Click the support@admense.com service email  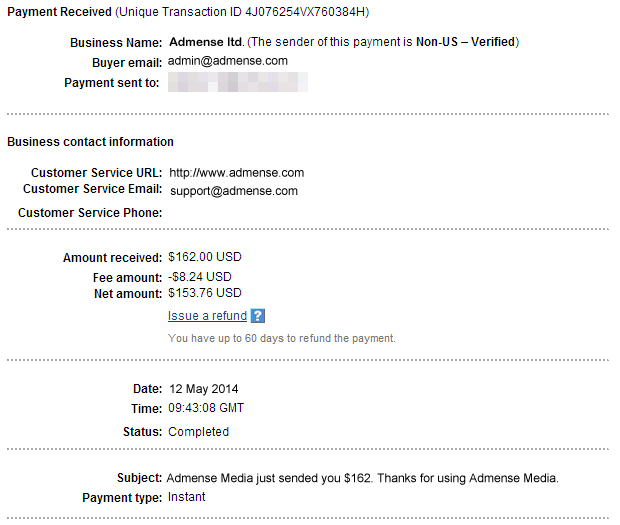[x=234, y=191]
